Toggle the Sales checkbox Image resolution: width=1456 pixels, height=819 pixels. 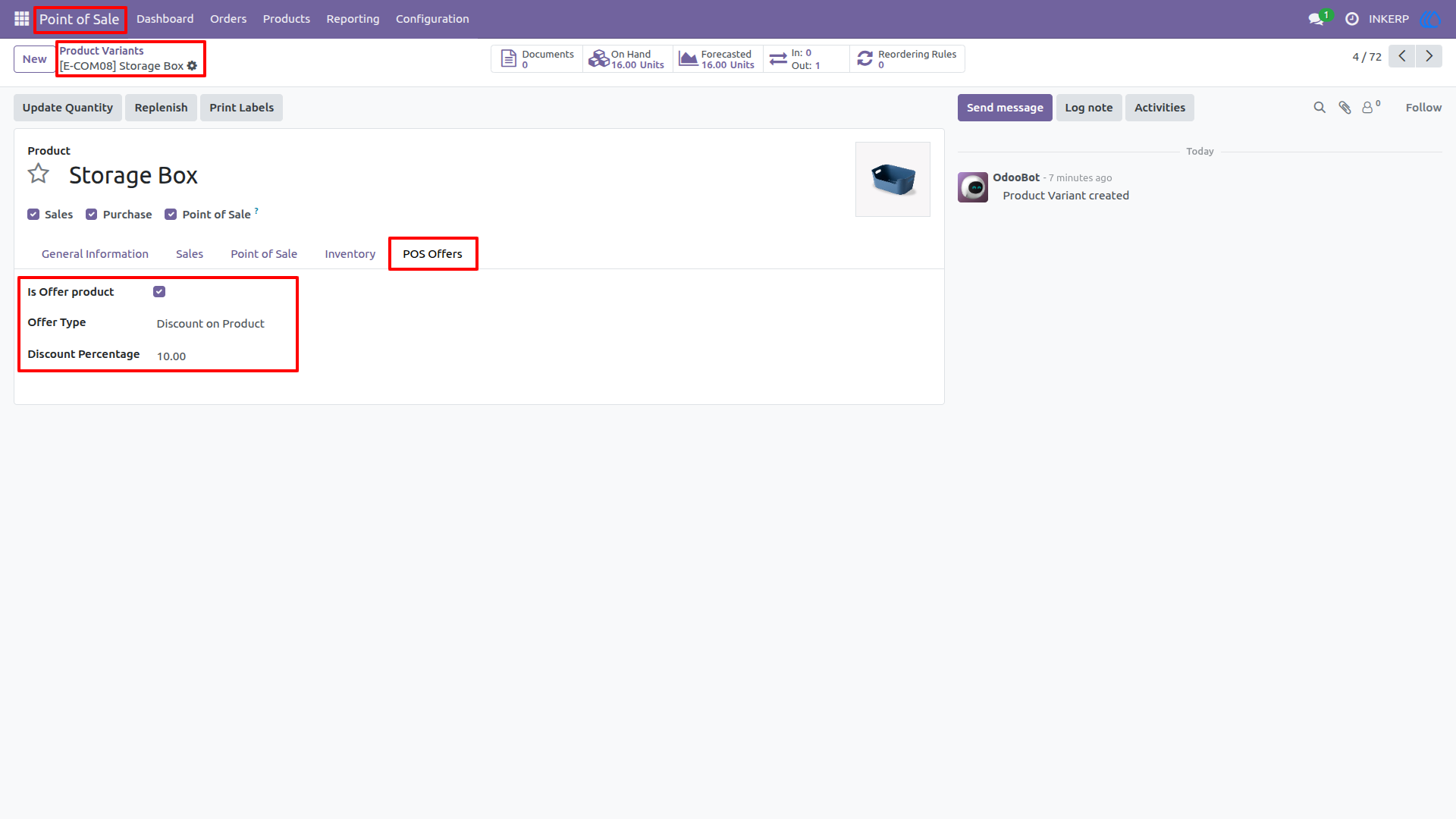pyautogui.click(x=33, y=215)
